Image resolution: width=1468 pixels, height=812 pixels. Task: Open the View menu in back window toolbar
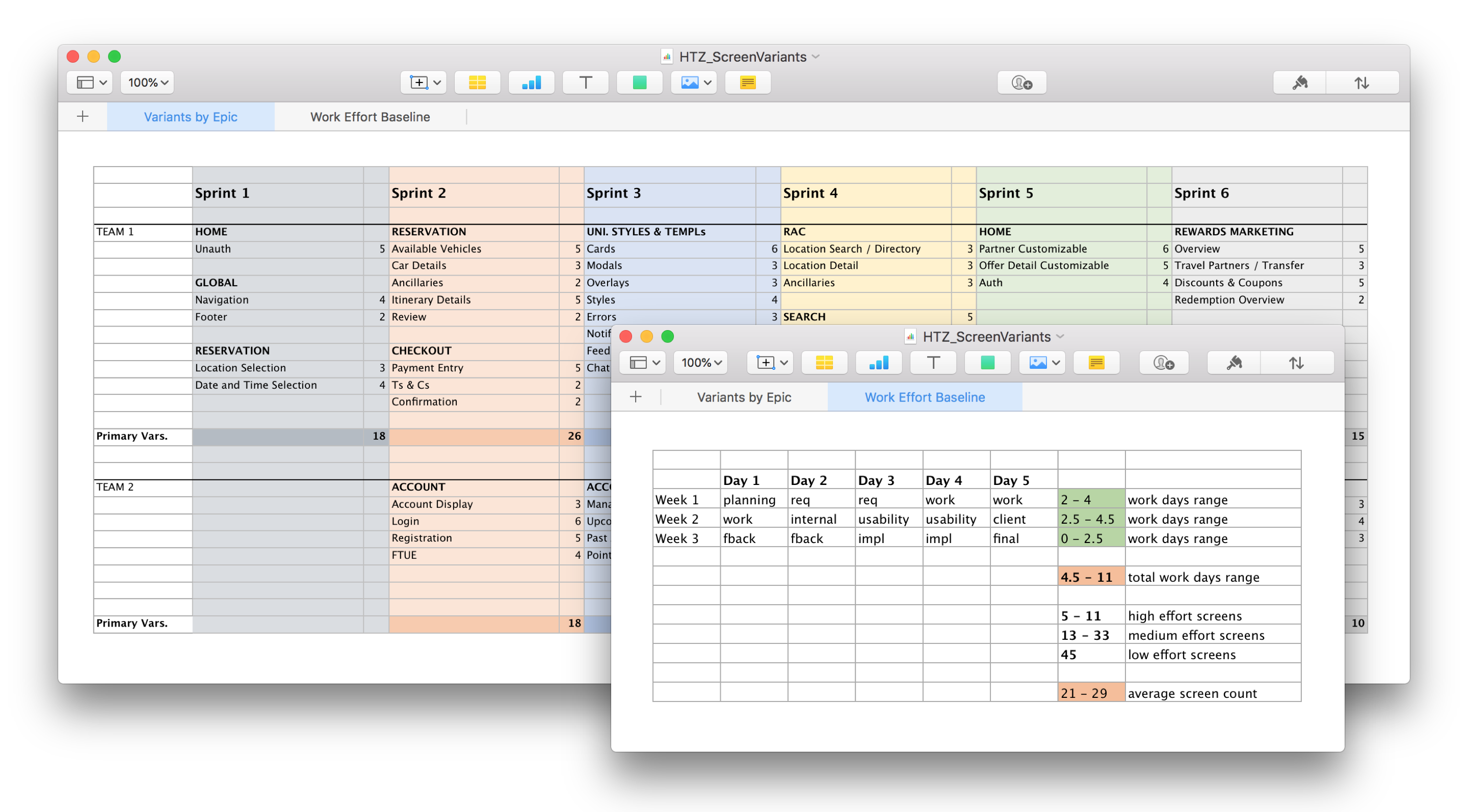click(91, 83)
